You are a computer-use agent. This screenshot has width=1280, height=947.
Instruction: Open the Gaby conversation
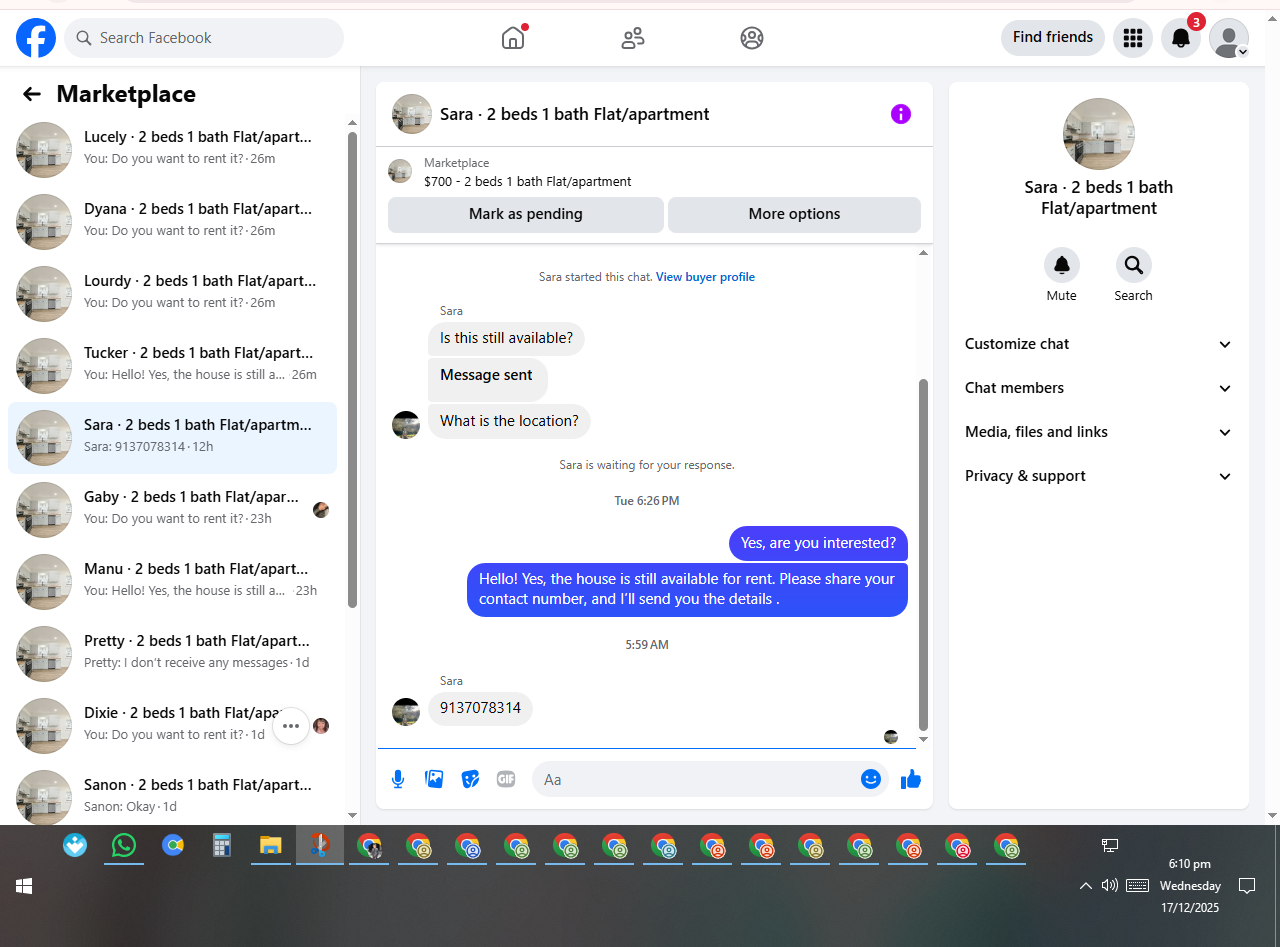point(172,510)
